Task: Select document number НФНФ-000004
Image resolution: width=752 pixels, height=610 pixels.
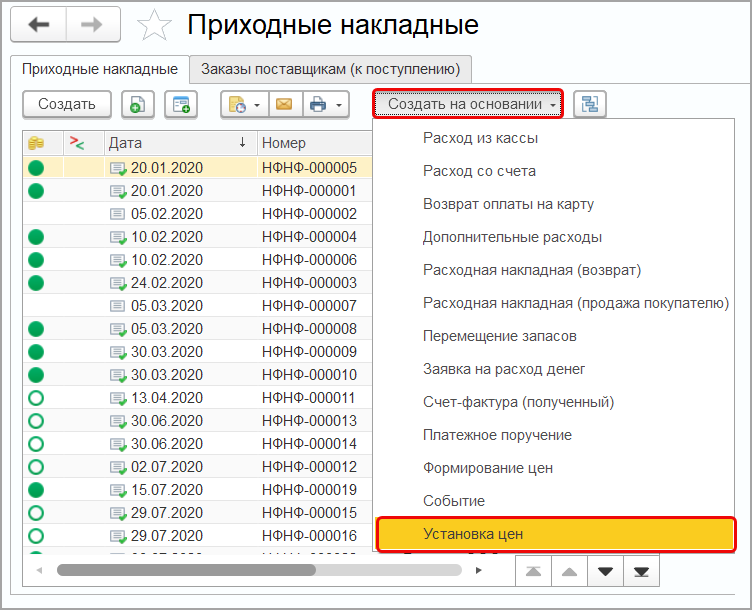Action: [309, 237]
